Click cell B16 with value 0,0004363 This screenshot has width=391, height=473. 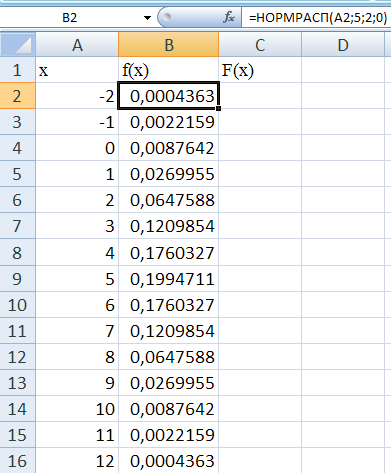[169, 461]
